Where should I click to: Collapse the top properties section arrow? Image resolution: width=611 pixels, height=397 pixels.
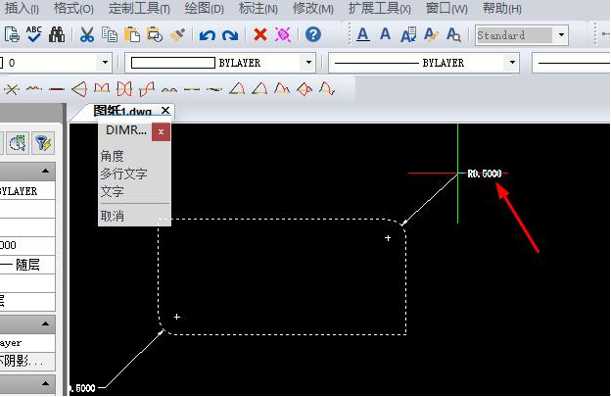point(45,171)
